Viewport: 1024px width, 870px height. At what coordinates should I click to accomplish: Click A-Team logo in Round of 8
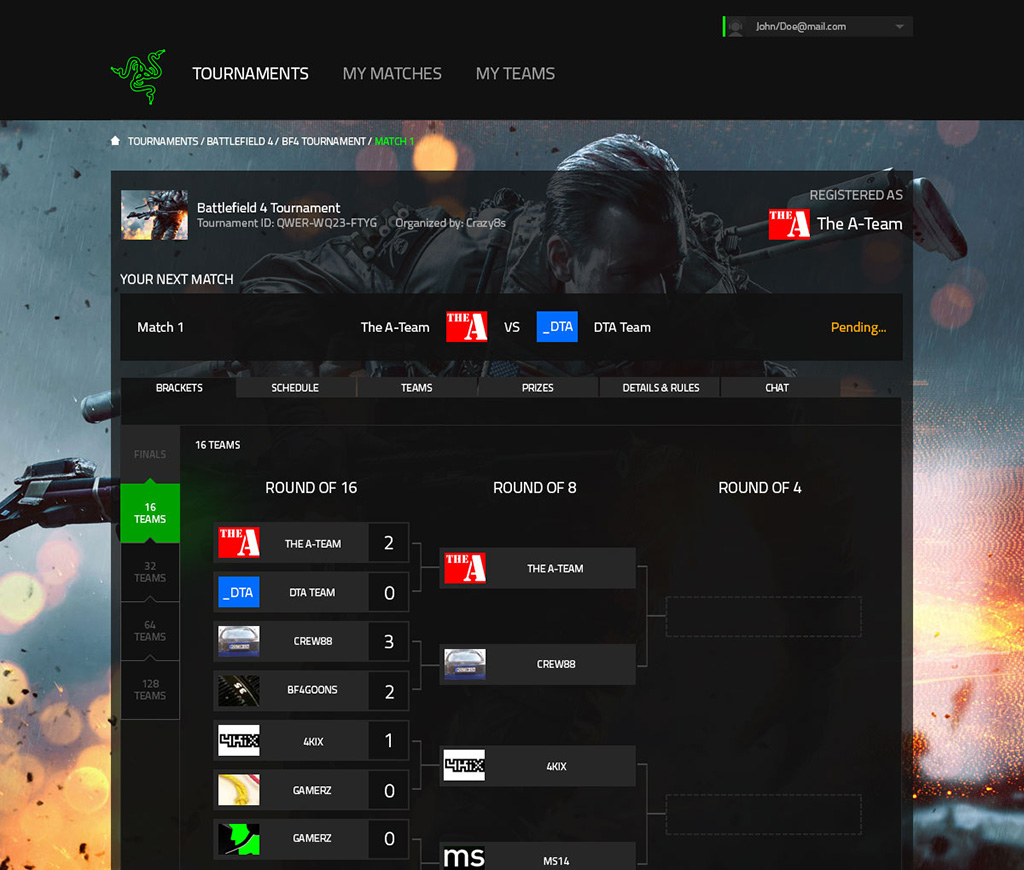click(465, 568)
